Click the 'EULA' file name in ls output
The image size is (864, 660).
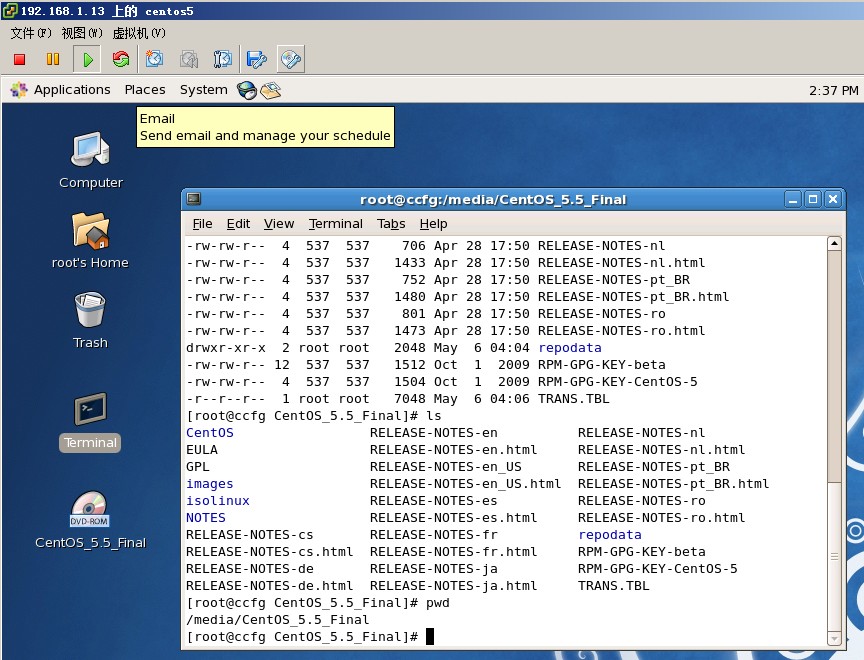pyautogui.click(x=202, y=450)
